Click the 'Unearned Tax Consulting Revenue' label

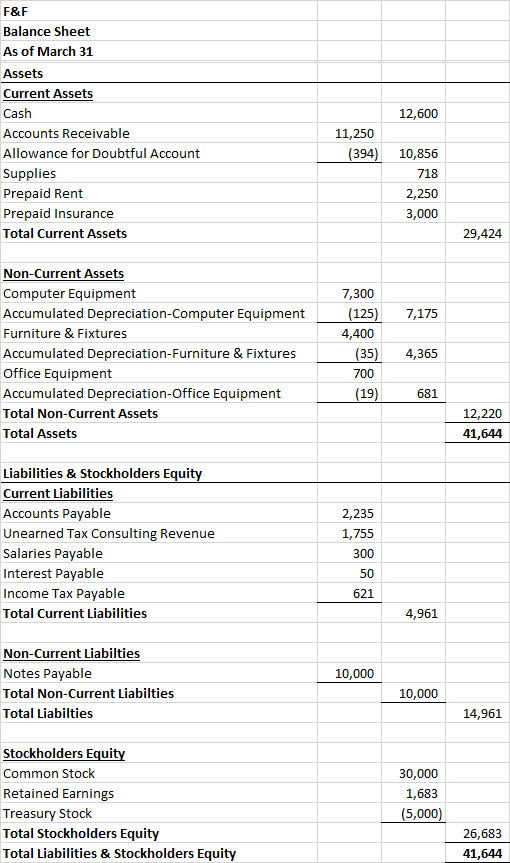(x=109, y=534)
